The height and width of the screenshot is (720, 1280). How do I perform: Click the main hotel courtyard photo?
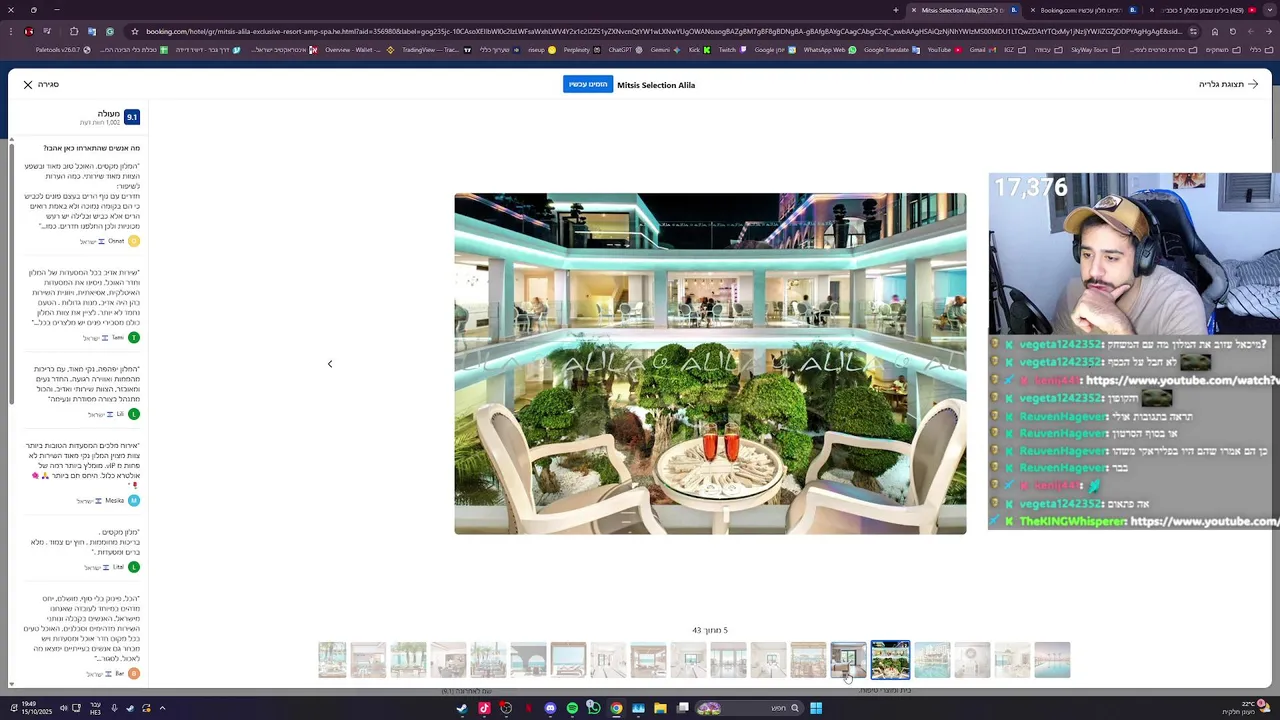(x=710, y=364)
